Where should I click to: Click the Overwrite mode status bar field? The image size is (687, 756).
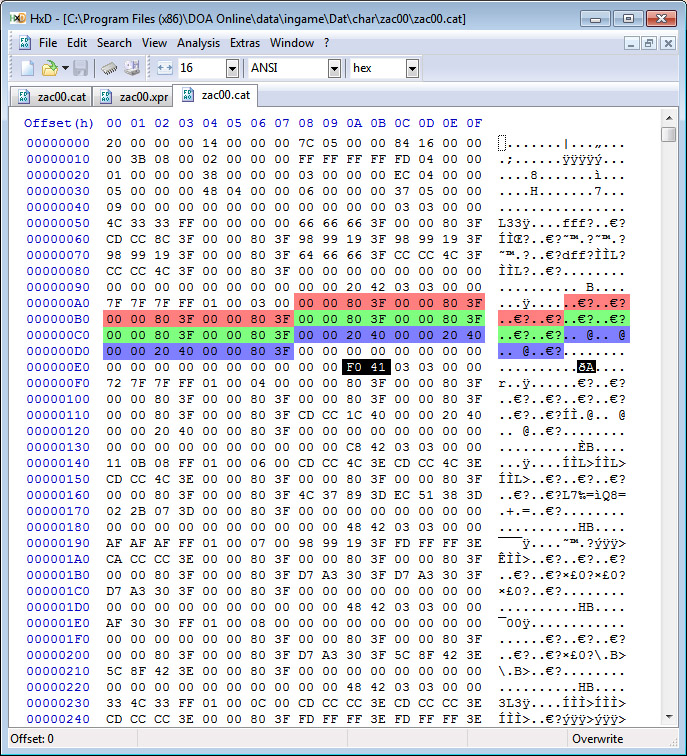[x=597, y=739]
